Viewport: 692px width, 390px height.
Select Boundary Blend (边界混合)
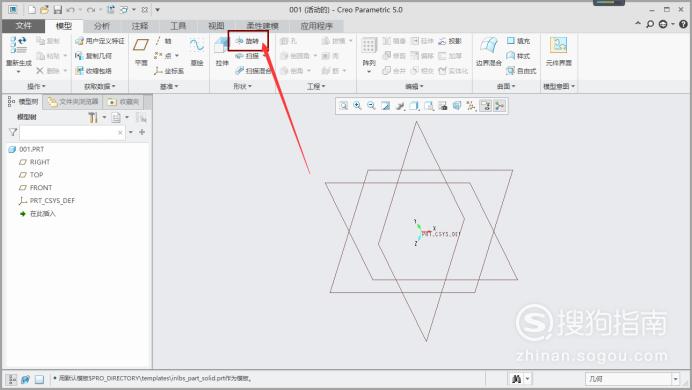click(x=489, y=52)
